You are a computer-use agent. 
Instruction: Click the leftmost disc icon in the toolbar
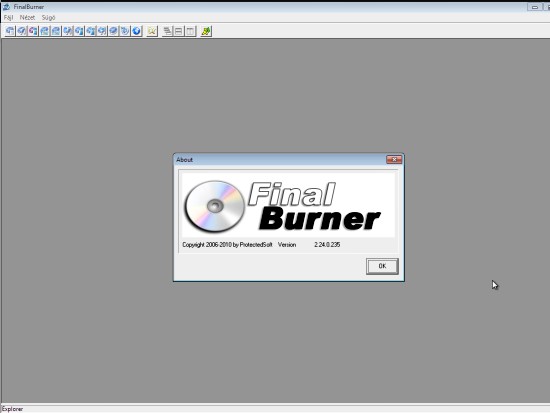[10, 31]
